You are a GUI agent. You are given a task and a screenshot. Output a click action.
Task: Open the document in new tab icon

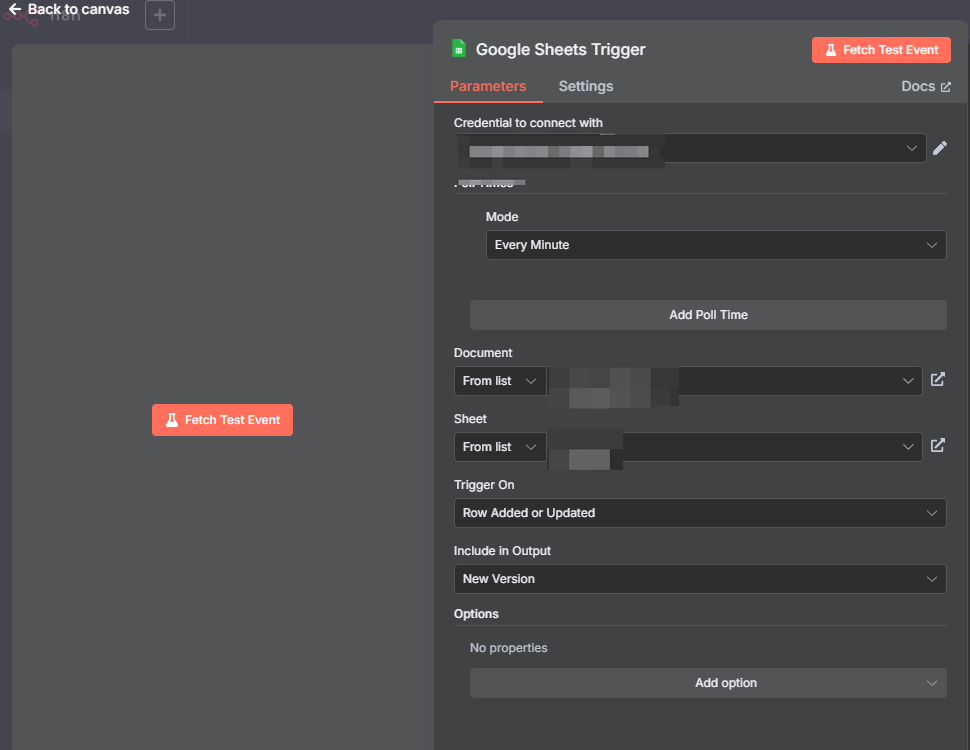(938, 379)
